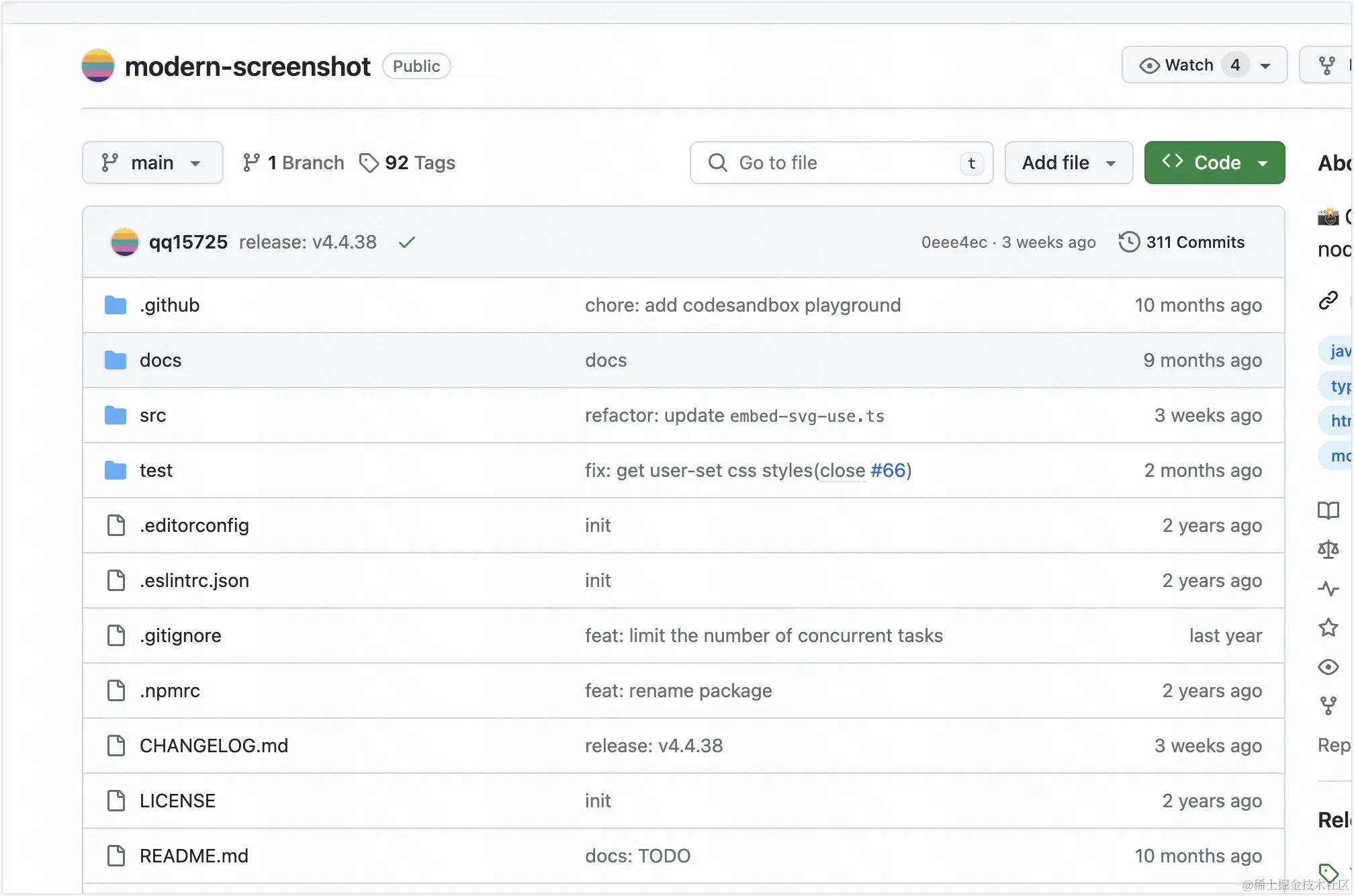Expand the Add file dropdown
The height and width of the screenshot is (896, 1354).
tap(1069, 163)
